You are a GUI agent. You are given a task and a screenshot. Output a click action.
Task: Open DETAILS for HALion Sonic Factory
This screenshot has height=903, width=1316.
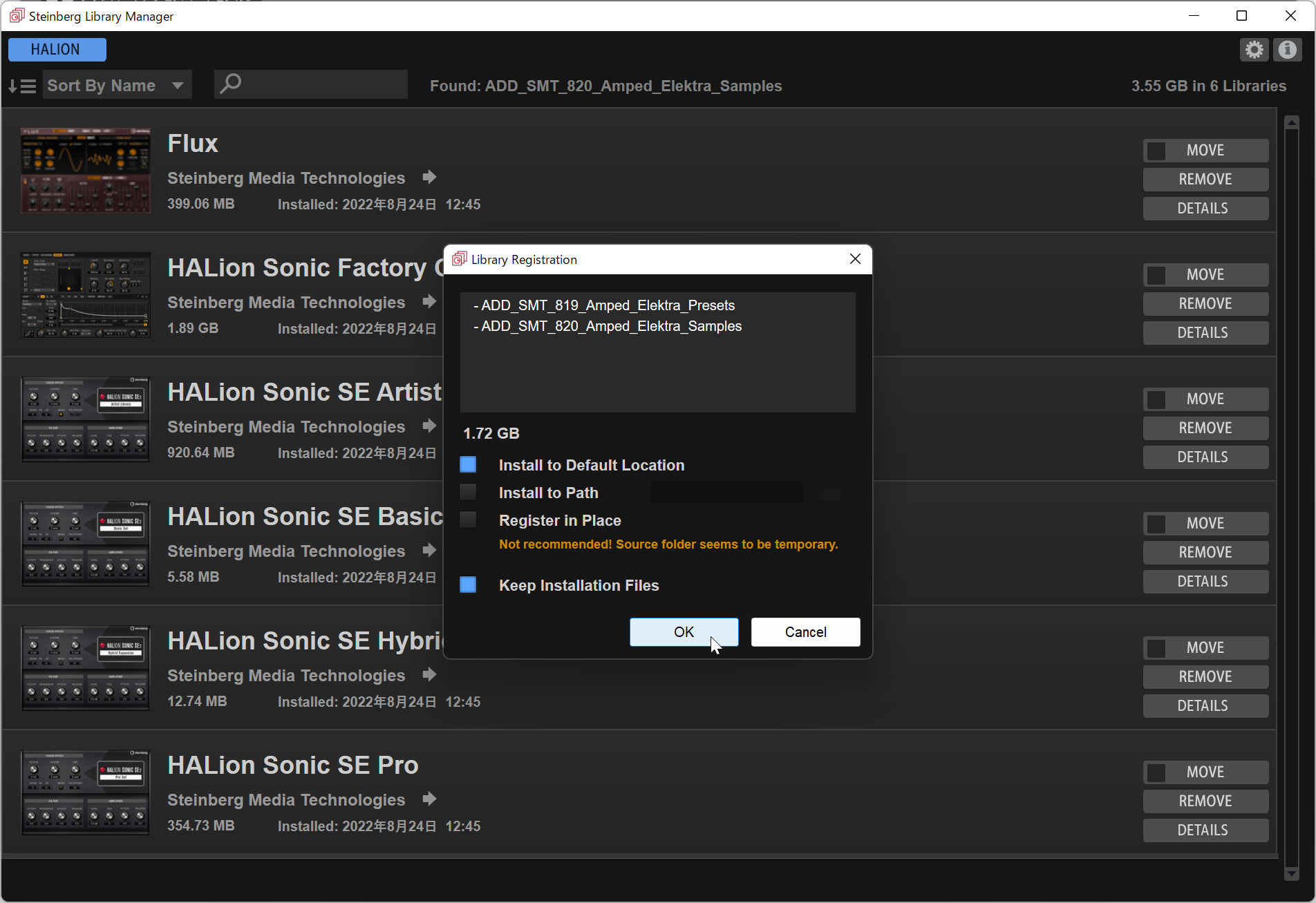point(1205,333)
